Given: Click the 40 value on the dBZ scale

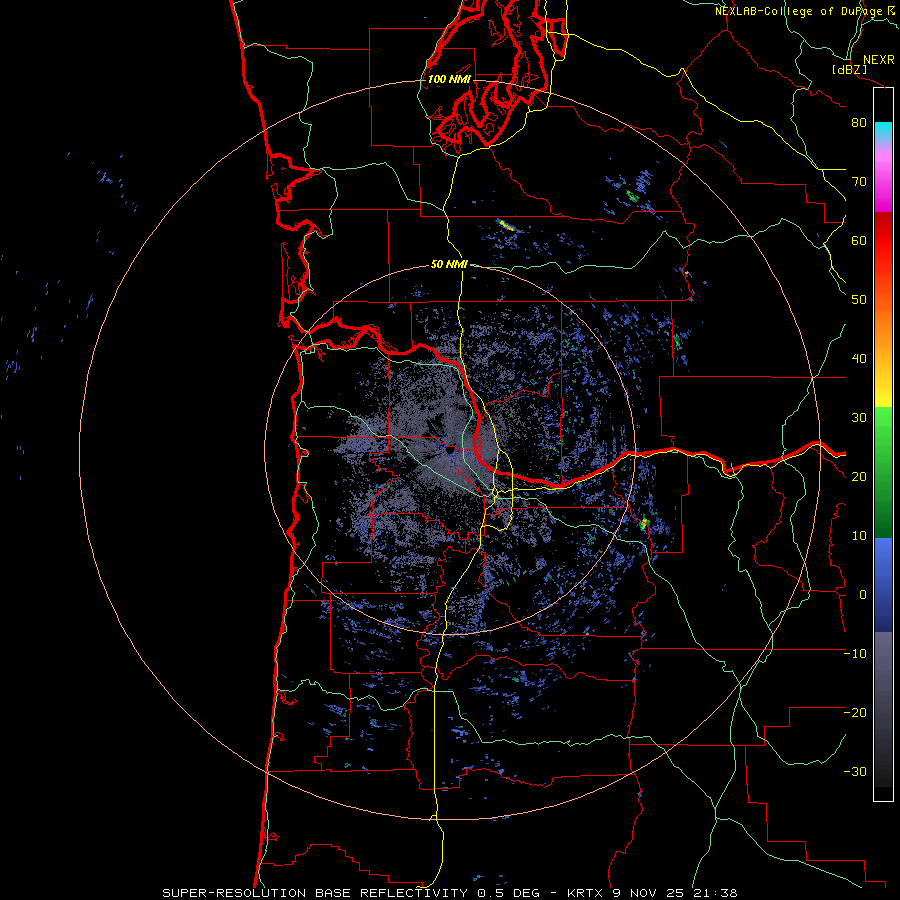Looking at the screenshot, I should click(x=859, y=359).
